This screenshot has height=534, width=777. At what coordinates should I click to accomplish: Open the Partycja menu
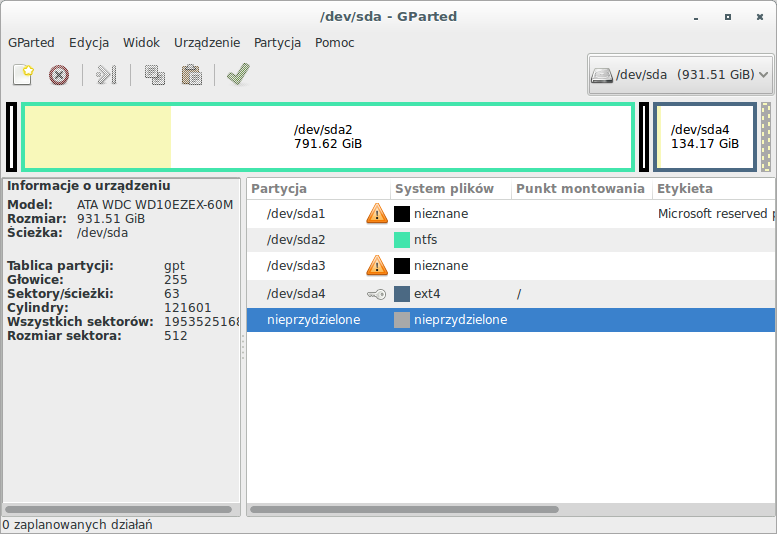pos(278,42)
